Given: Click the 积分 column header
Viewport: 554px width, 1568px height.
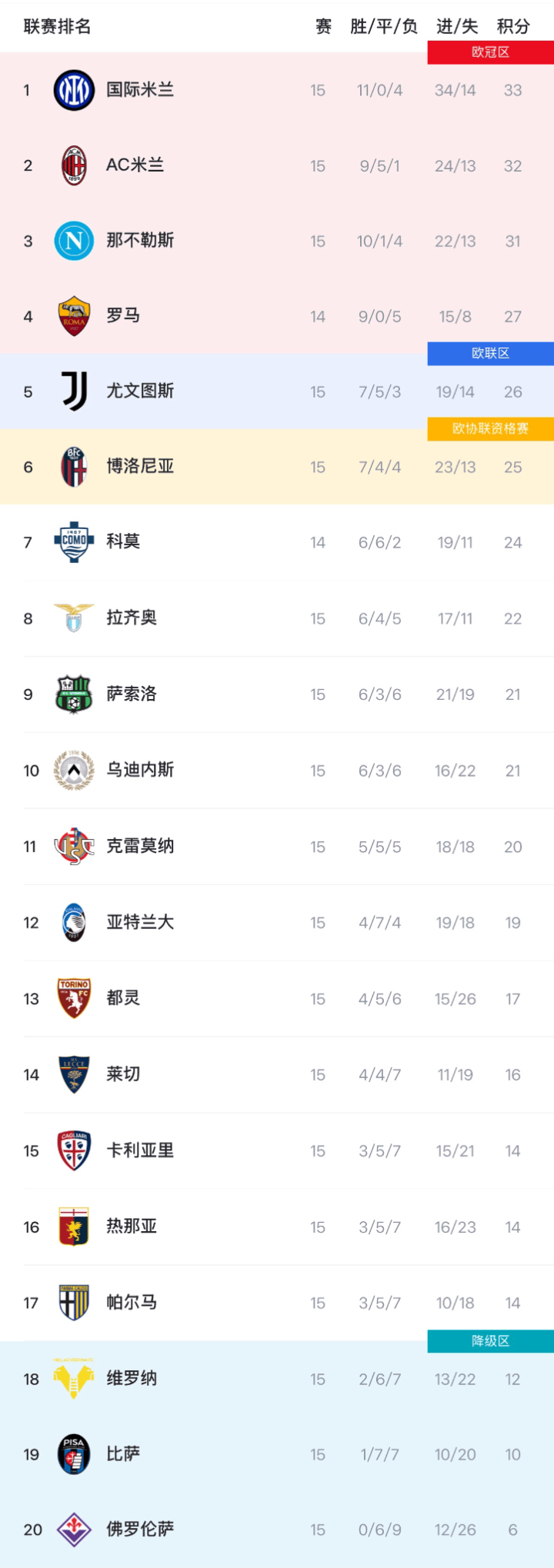Looking at the screenshot, I should [513, 27].
